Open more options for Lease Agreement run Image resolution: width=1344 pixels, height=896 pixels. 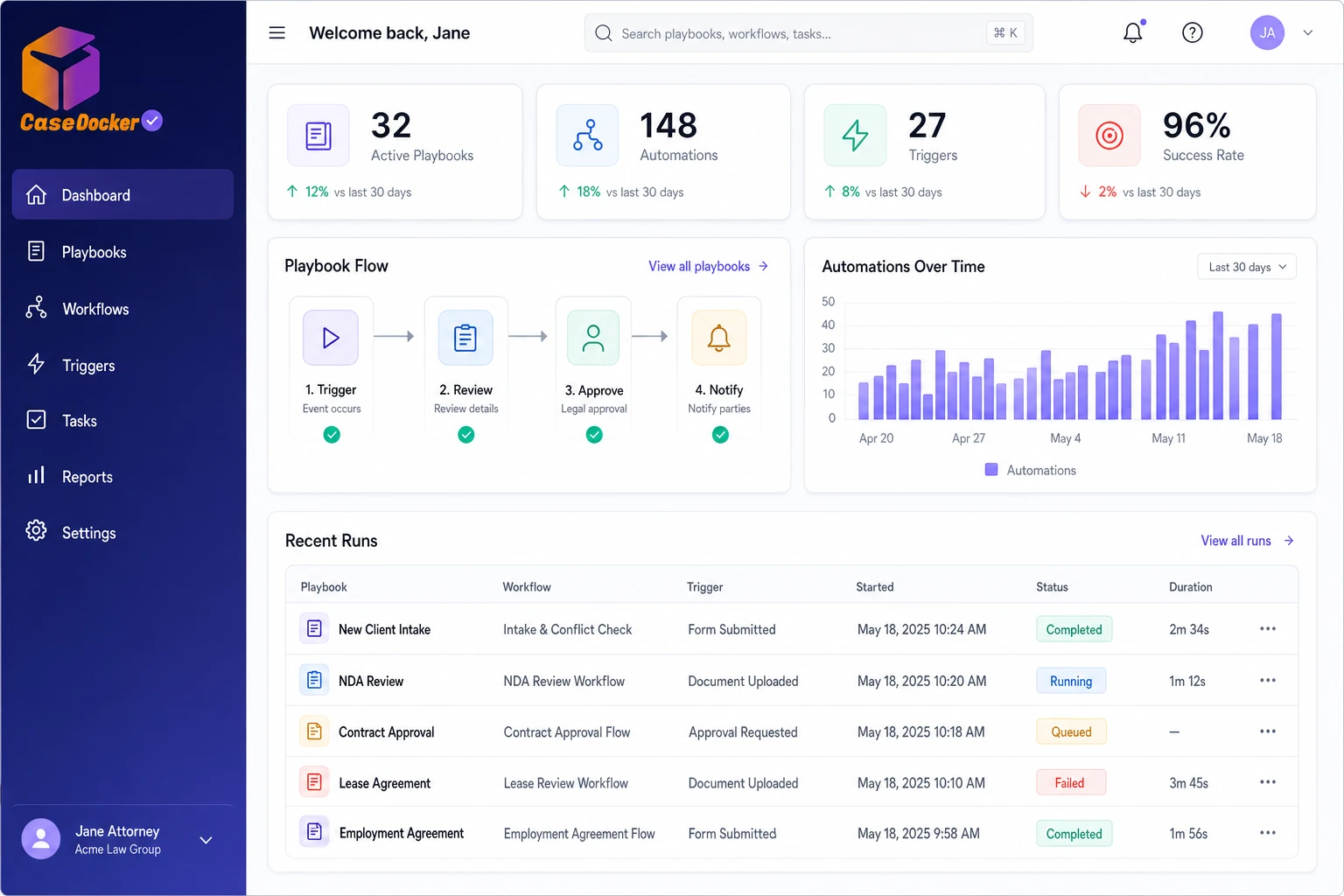1267,782
